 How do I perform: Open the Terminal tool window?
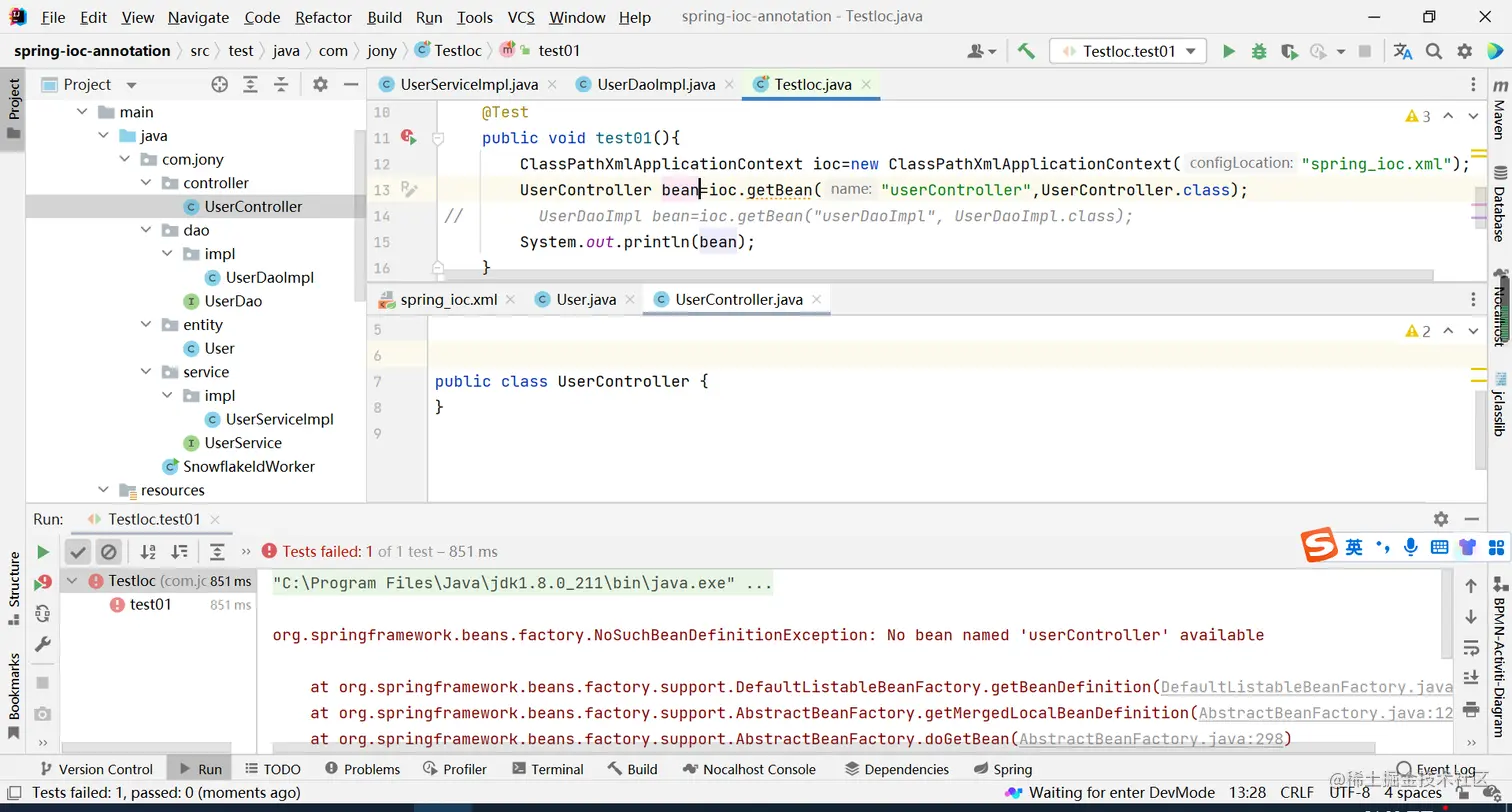pos(547,769)
